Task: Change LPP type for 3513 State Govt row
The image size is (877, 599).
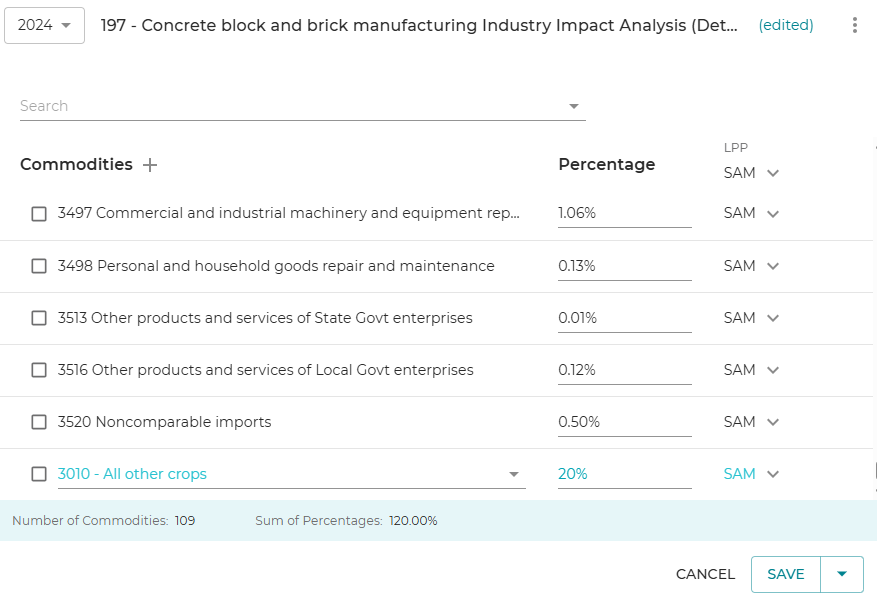Action: [772, 318]
